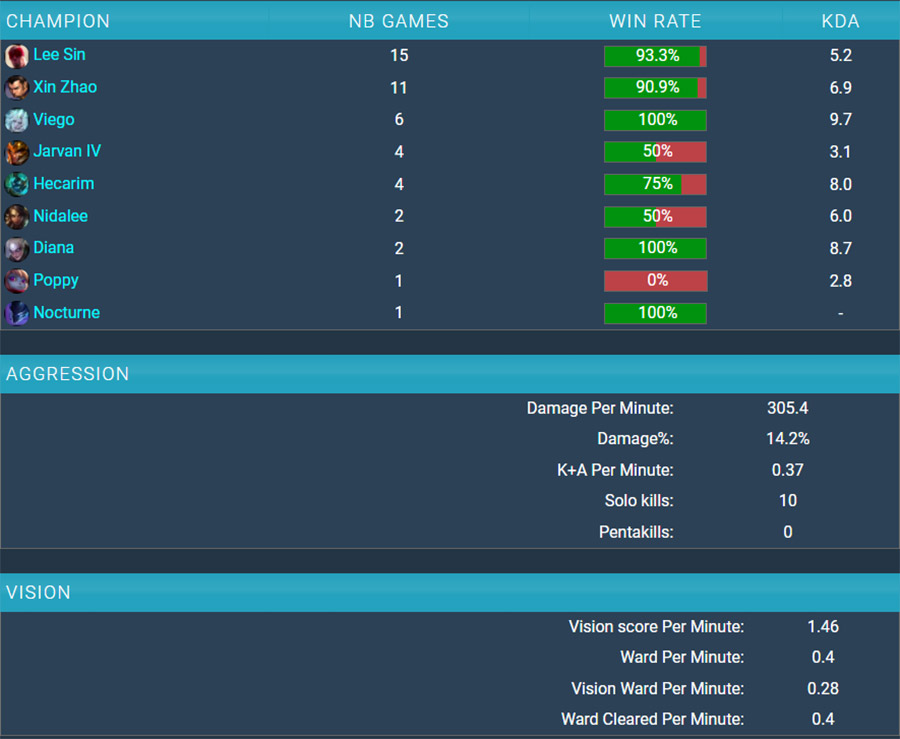Open the Xin Zhao champion link
900x739 pixels.
[65, 87]
